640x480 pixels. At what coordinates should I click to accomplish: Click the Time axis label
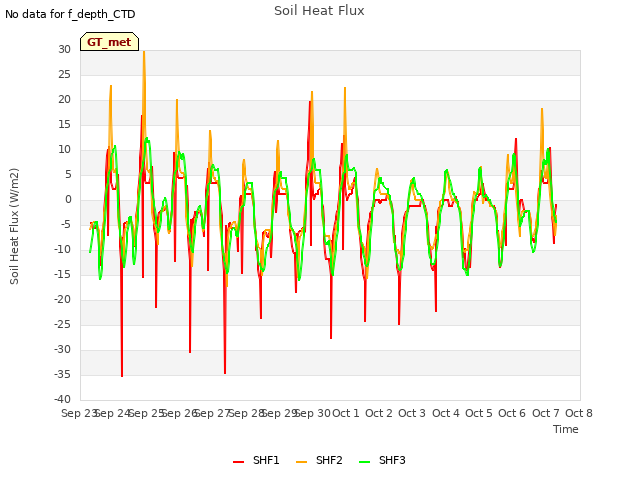click(x=566, y=429)
